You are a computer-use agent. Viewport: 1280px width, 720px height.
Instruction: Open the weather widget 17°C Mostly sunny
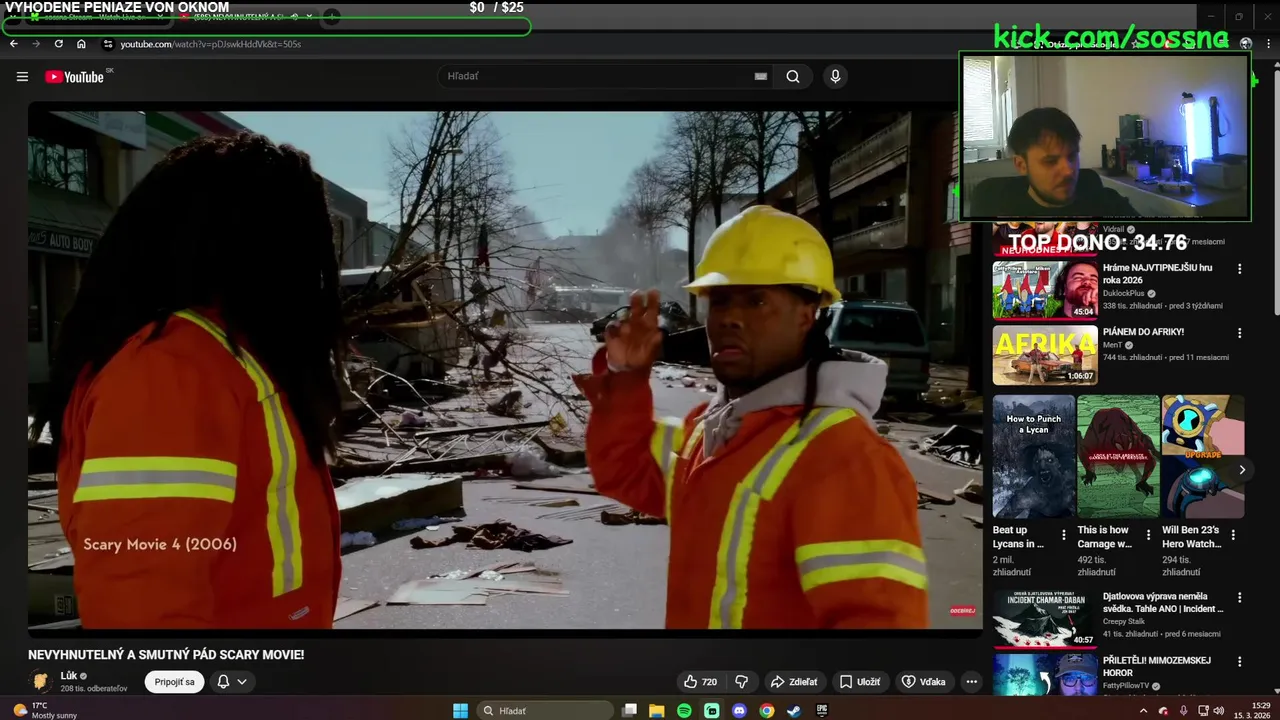pos(47,710)
